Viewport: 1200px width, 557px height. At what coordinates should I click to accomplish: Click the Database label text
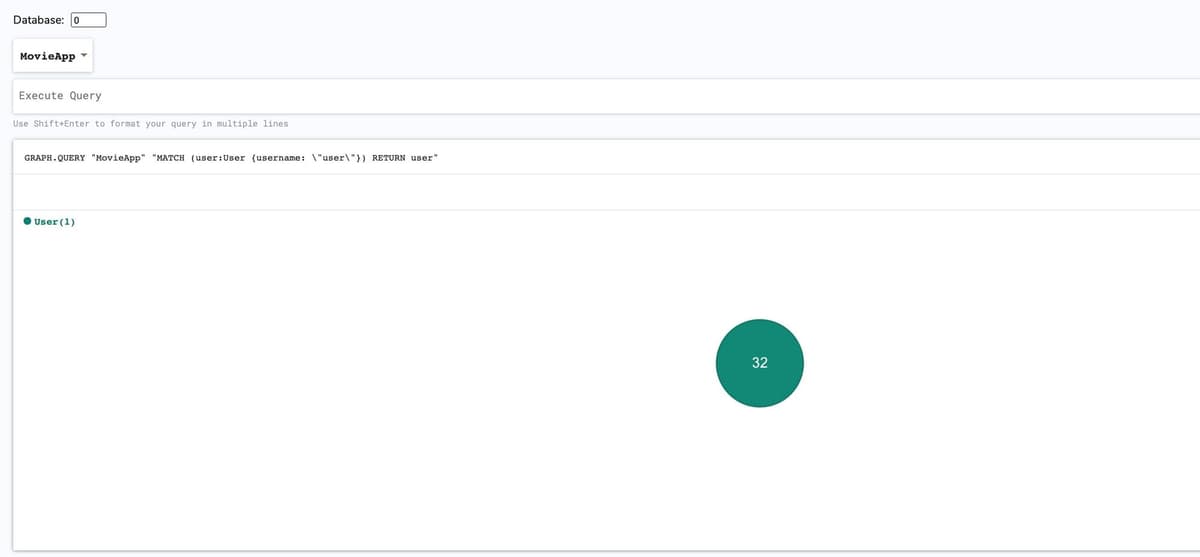coord(39,20)
